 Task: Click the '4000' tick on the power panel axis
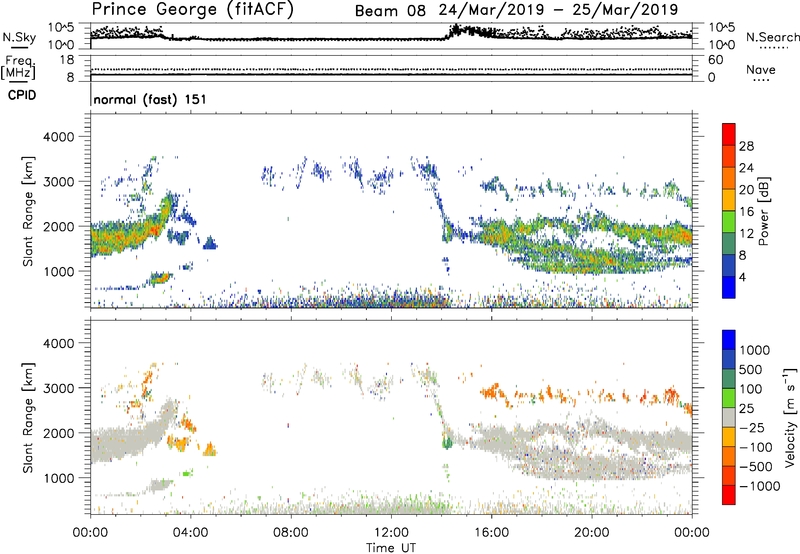tap(59, 137)
